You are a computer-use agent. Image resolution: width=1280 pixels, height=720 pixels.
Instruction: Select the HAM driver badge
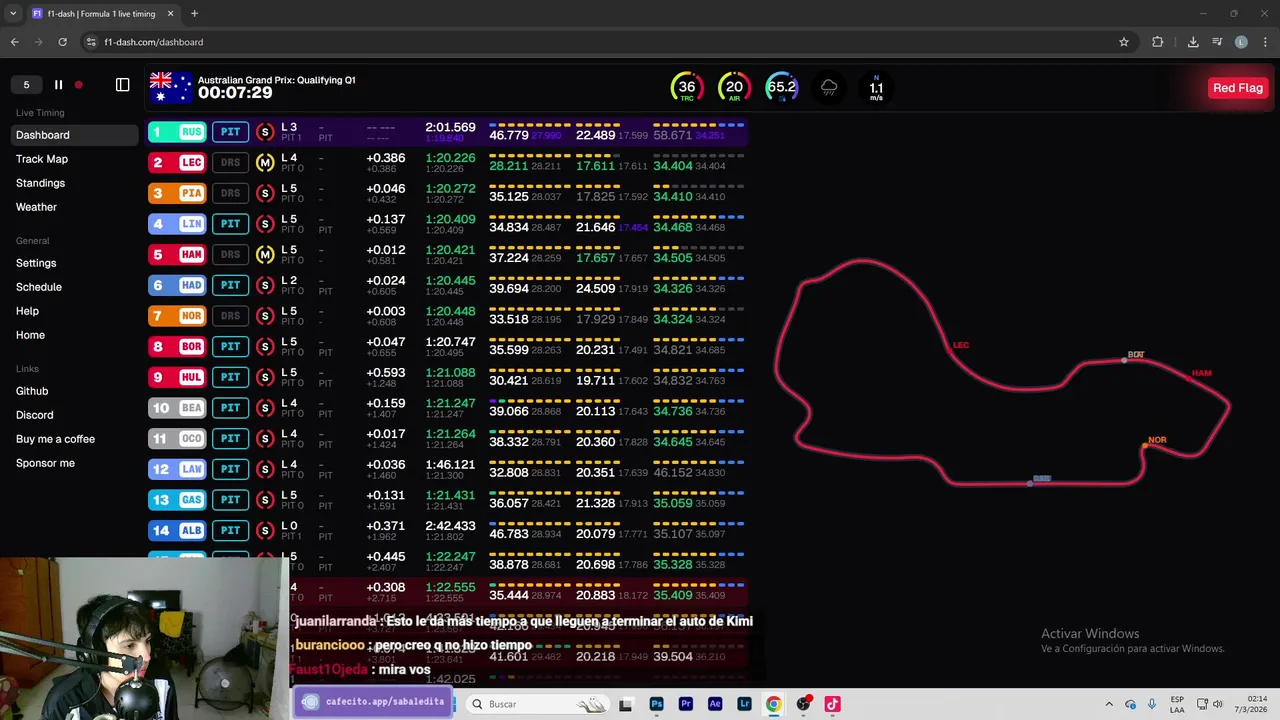pos(177,254)
